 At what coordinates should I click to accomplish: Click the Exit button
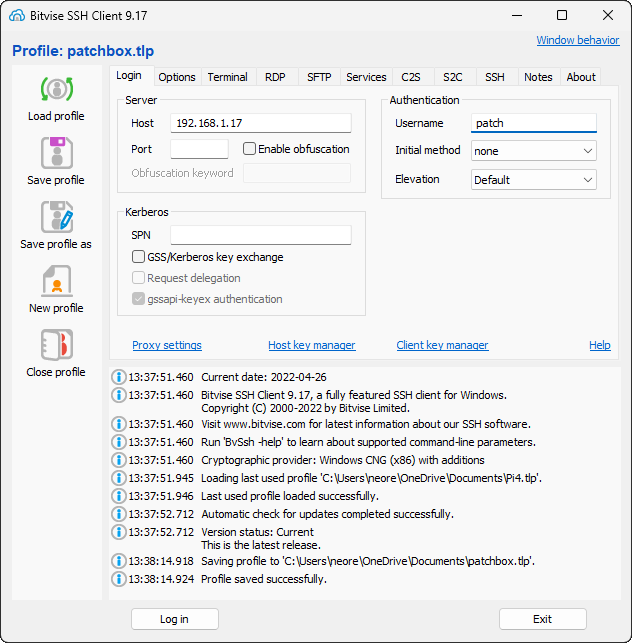point(543,619)
